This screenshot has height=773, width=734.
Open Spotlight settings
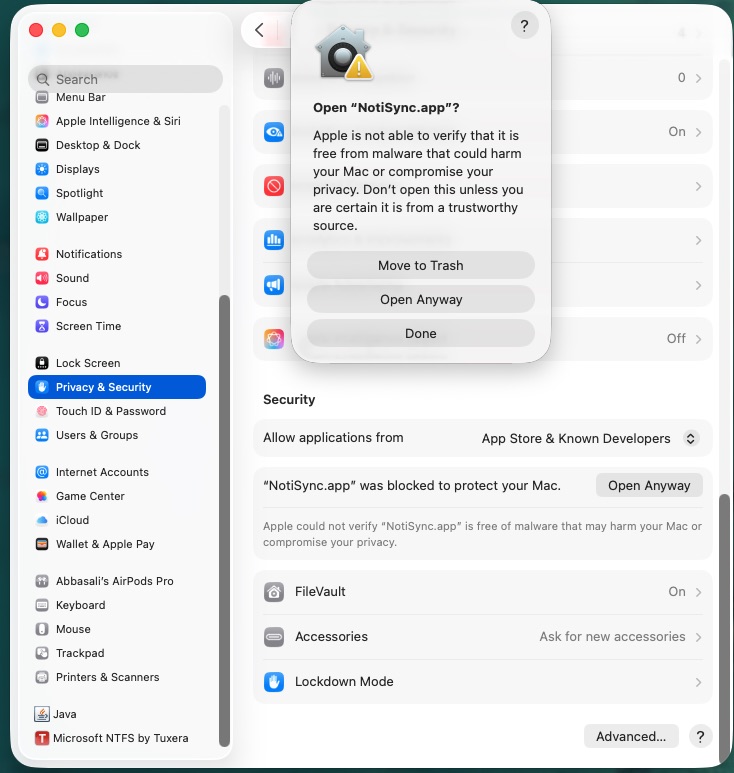[79, 193]
